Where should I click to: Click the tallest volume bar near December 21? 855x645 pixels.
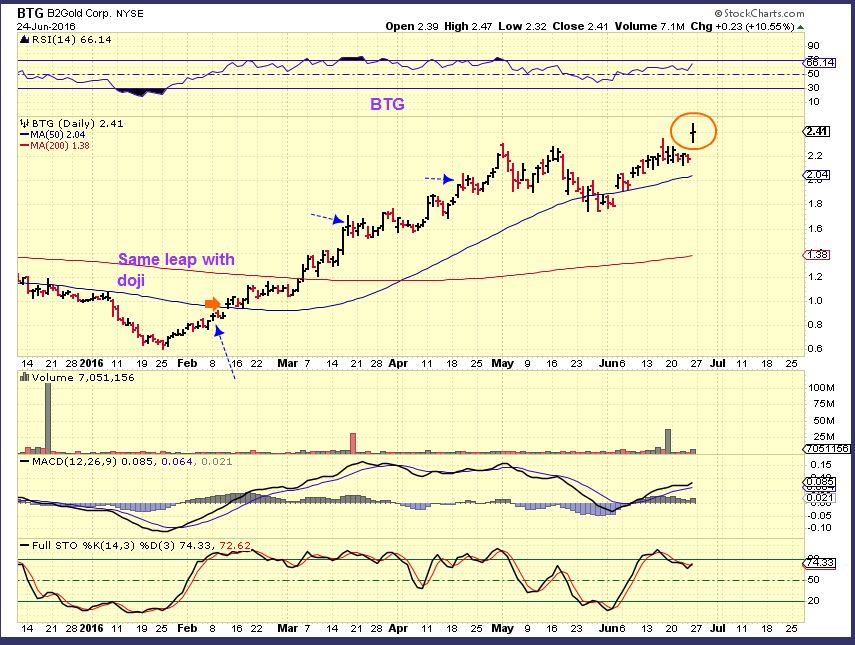(x=48, y=418)
